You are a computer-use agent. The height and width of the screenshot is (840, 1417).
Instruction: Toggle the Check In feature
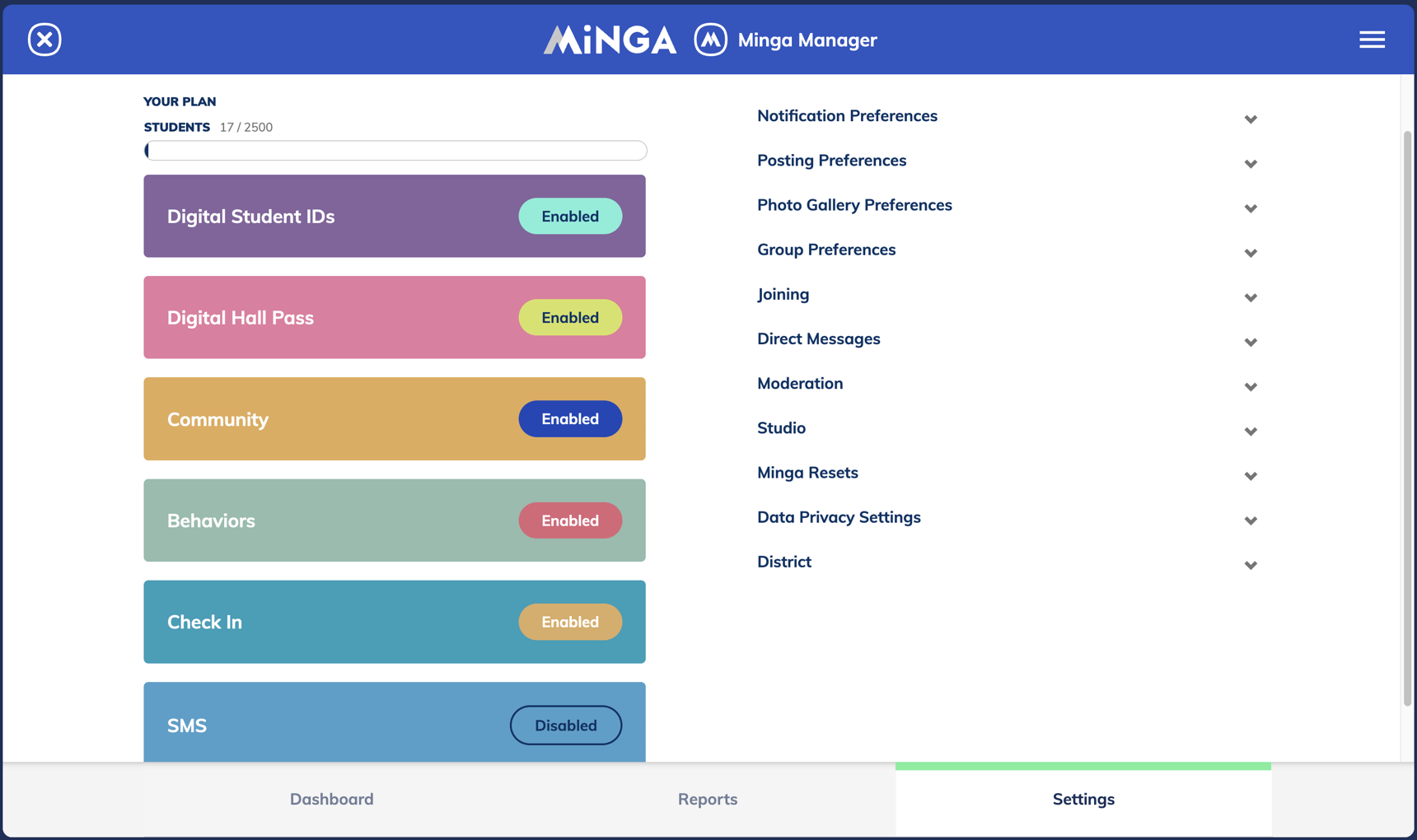[570, 622]
